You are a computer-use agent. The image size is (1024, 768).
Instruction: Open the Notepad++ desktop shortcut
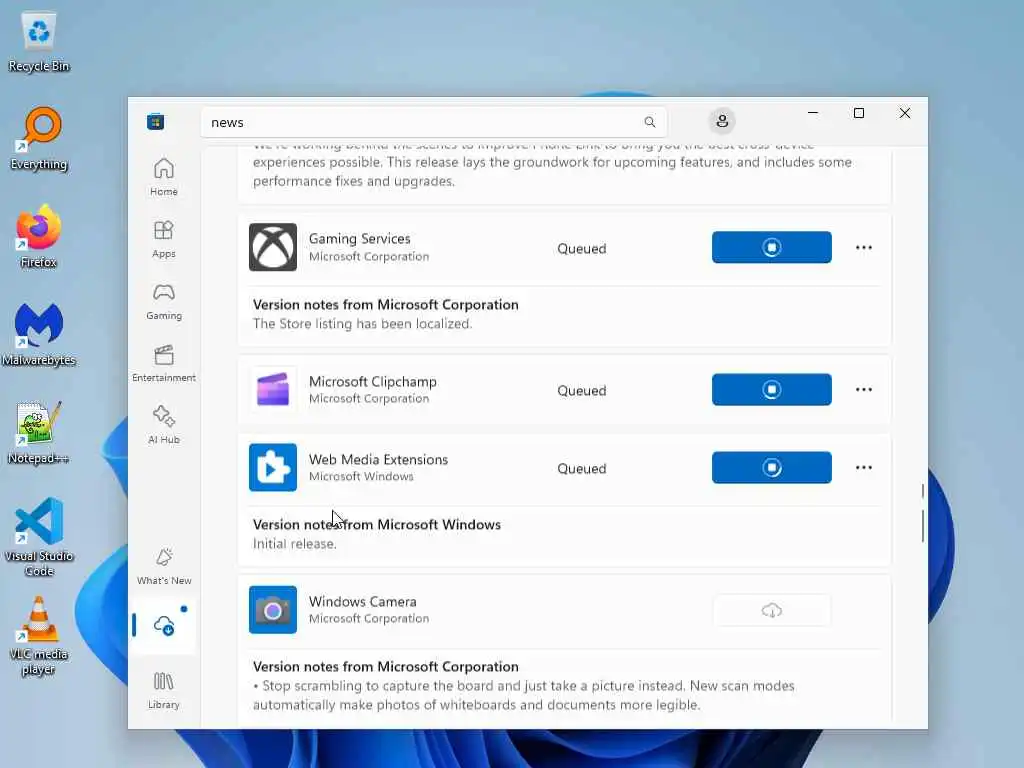[x=39, y=432]
